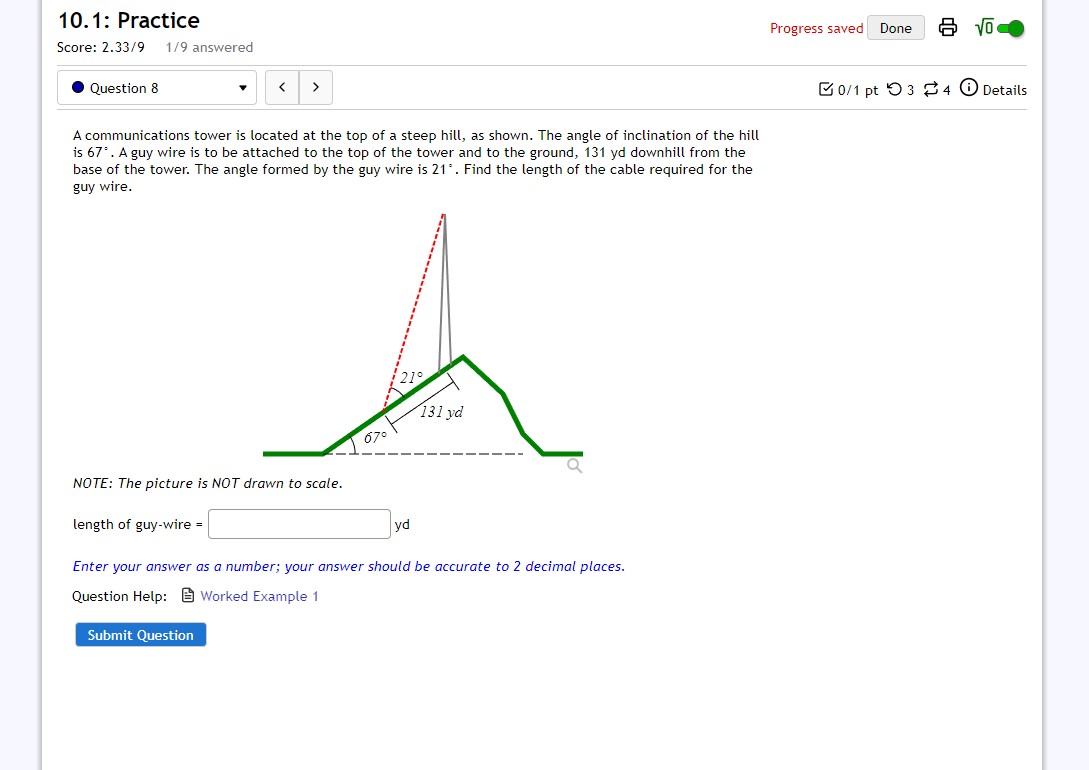Click inside the guy-wire length answer box
The width and height of the screenshot is (1089, 770).
(298, 523)
